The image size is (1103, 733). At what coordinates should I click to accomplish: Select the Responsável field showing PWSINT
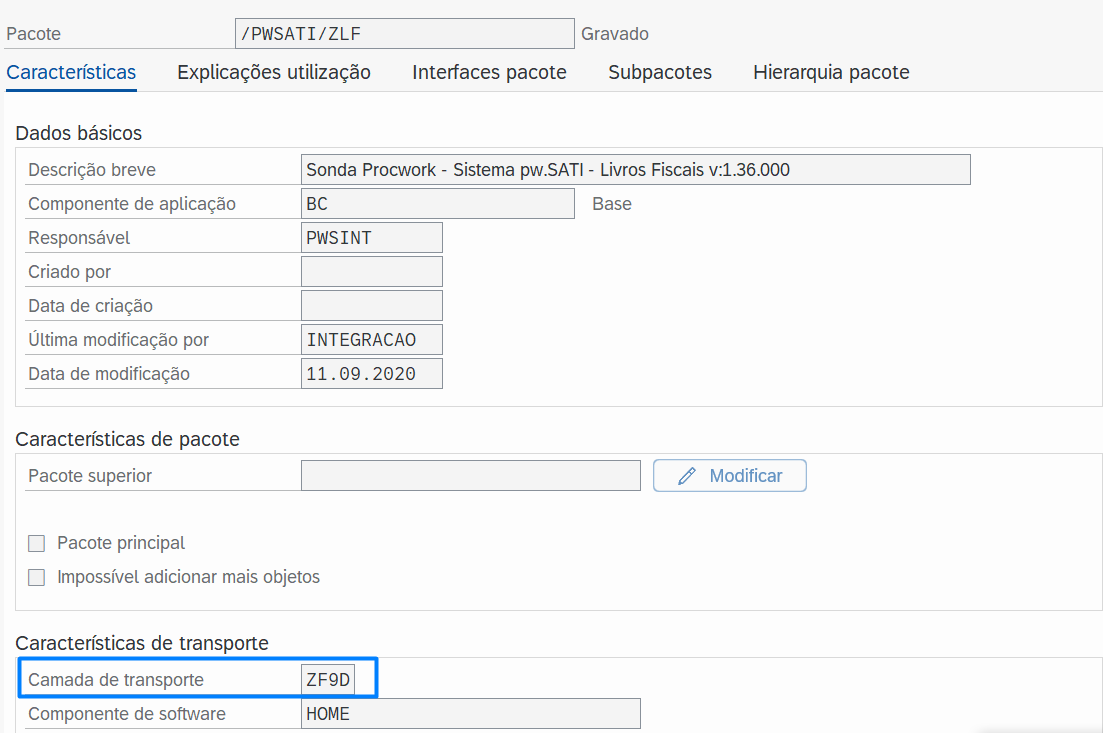pyautogui.click(x=371, y=238)
